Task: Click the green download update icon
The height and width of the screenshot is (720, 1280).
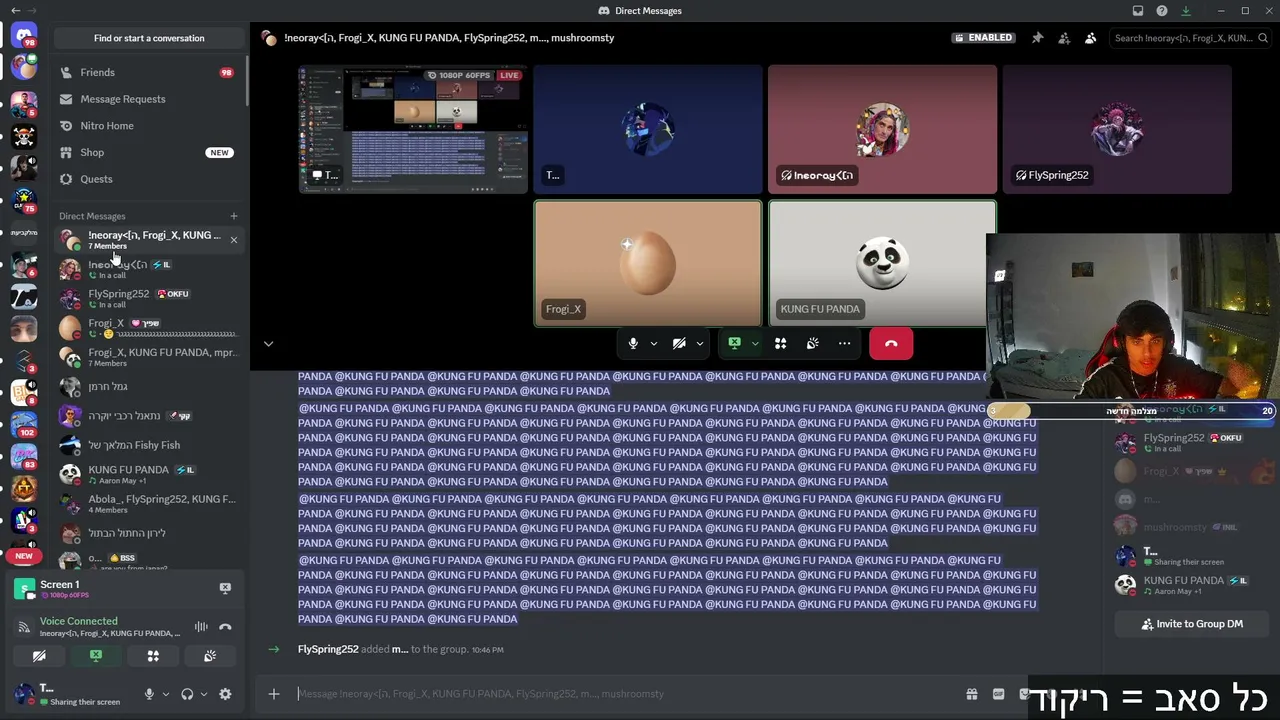Action: tap(1186, 11)
